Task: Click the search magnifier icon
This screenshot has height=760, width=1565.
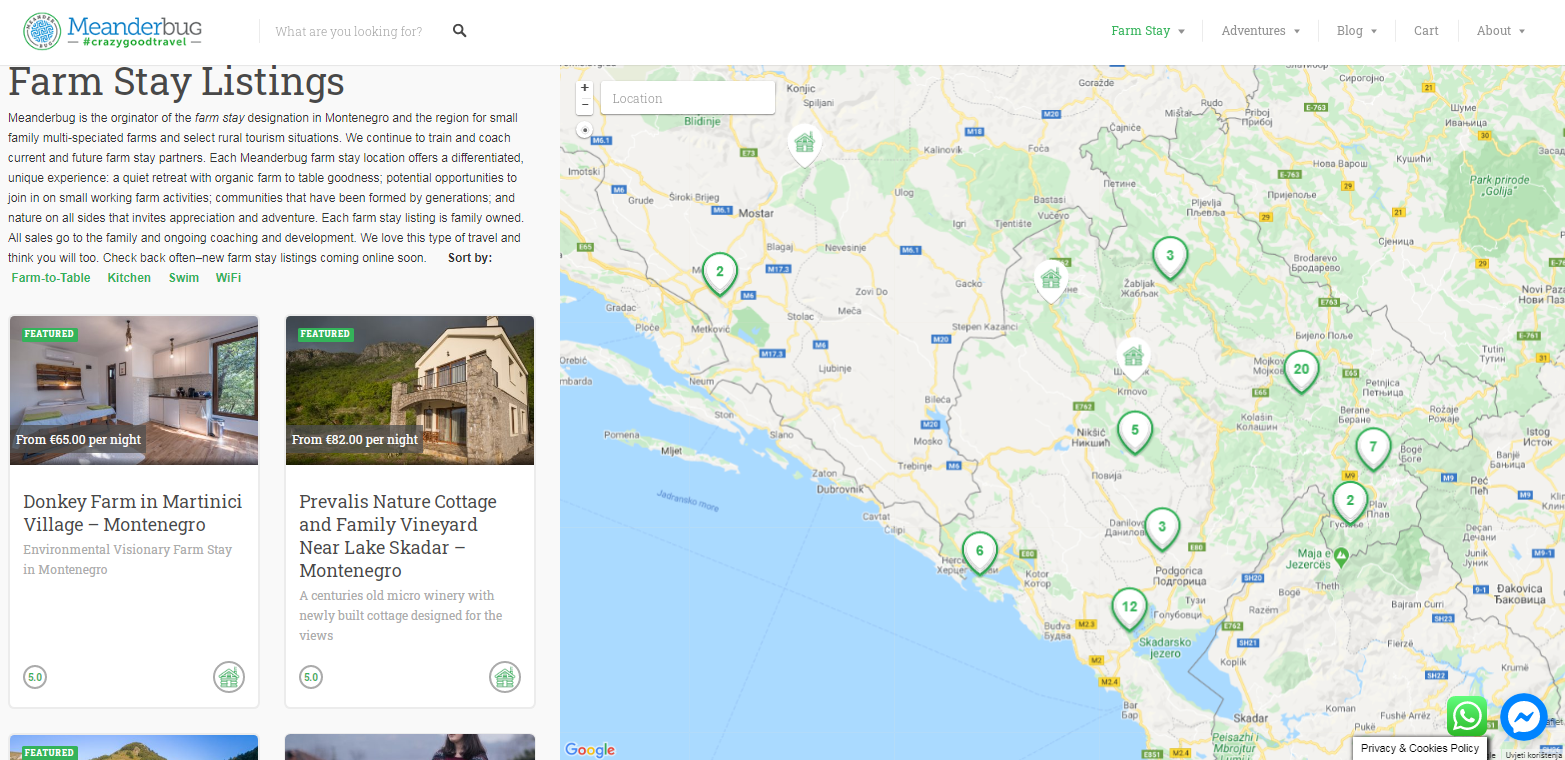Action: click(x=460, y=31)
